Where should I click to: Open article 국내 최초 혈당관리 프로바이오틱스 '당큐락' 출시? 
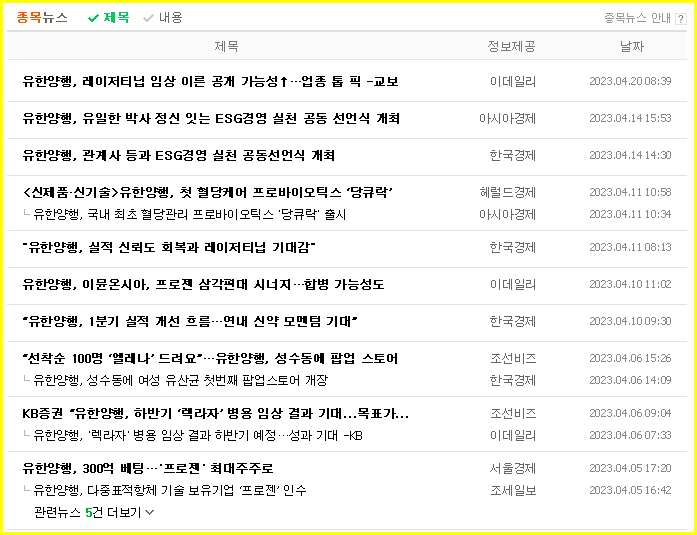pos(190,215)
